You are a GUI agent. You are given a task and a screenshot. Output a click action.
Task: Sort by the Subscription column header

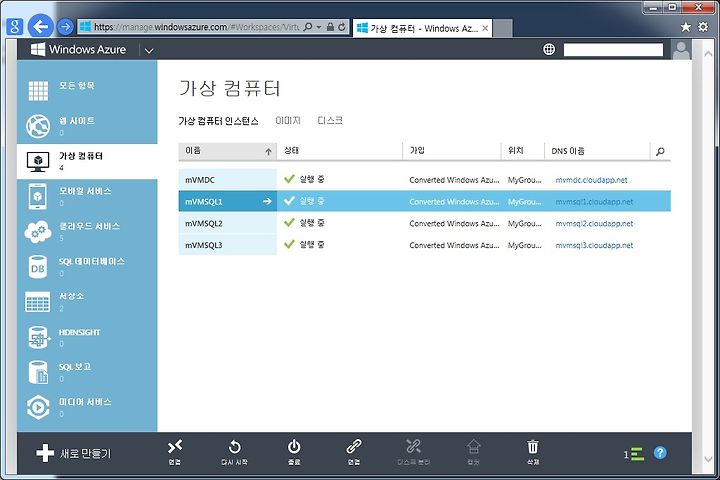[452, 151]
